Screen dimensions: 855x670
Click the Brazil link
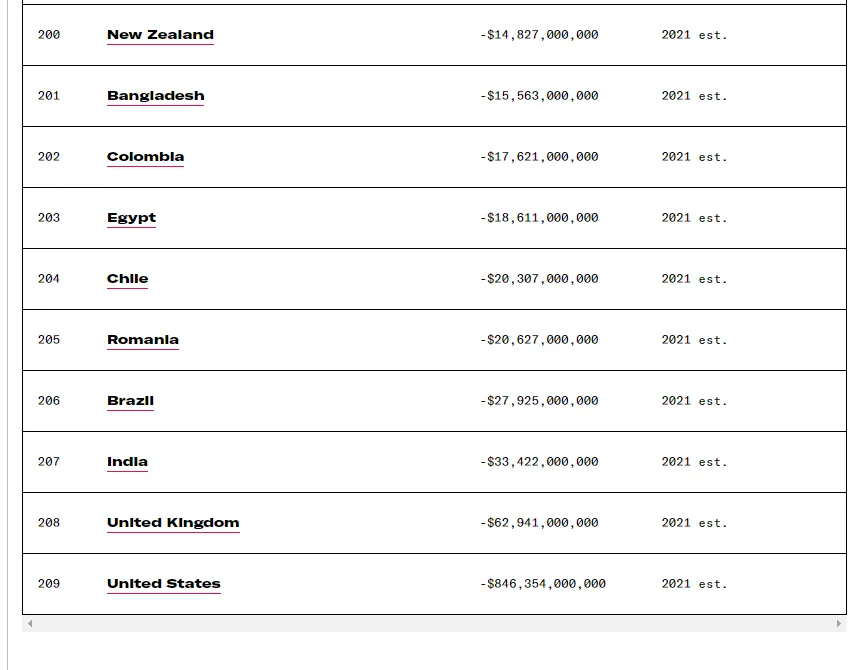point(130,401)
